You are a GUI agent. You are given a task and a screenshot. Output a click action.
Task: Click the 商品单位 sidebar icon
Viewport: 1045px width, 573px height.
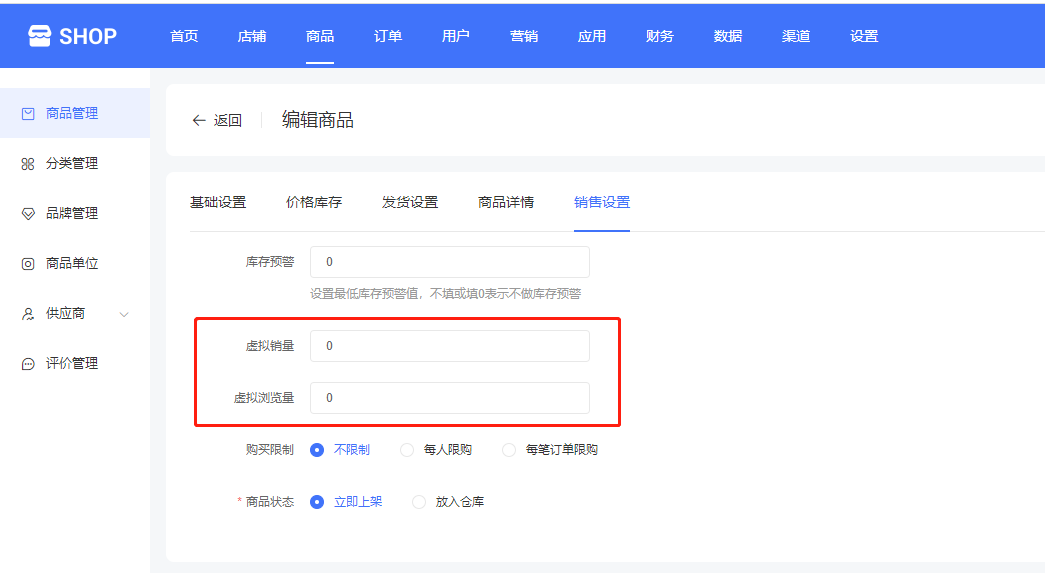28,264
